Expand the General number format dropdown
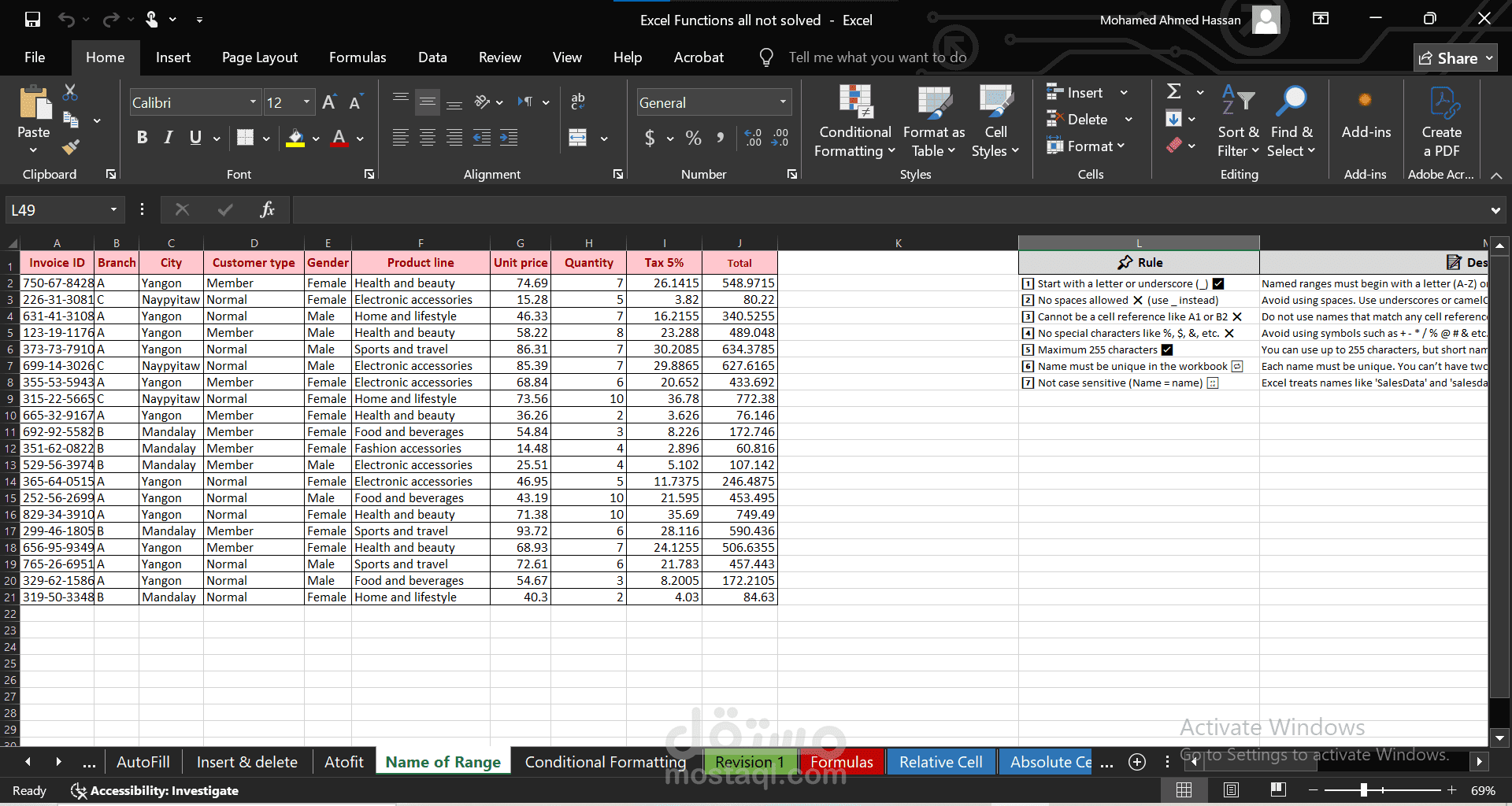Screen dimensions: 1512x806 (x=783, y=102)
